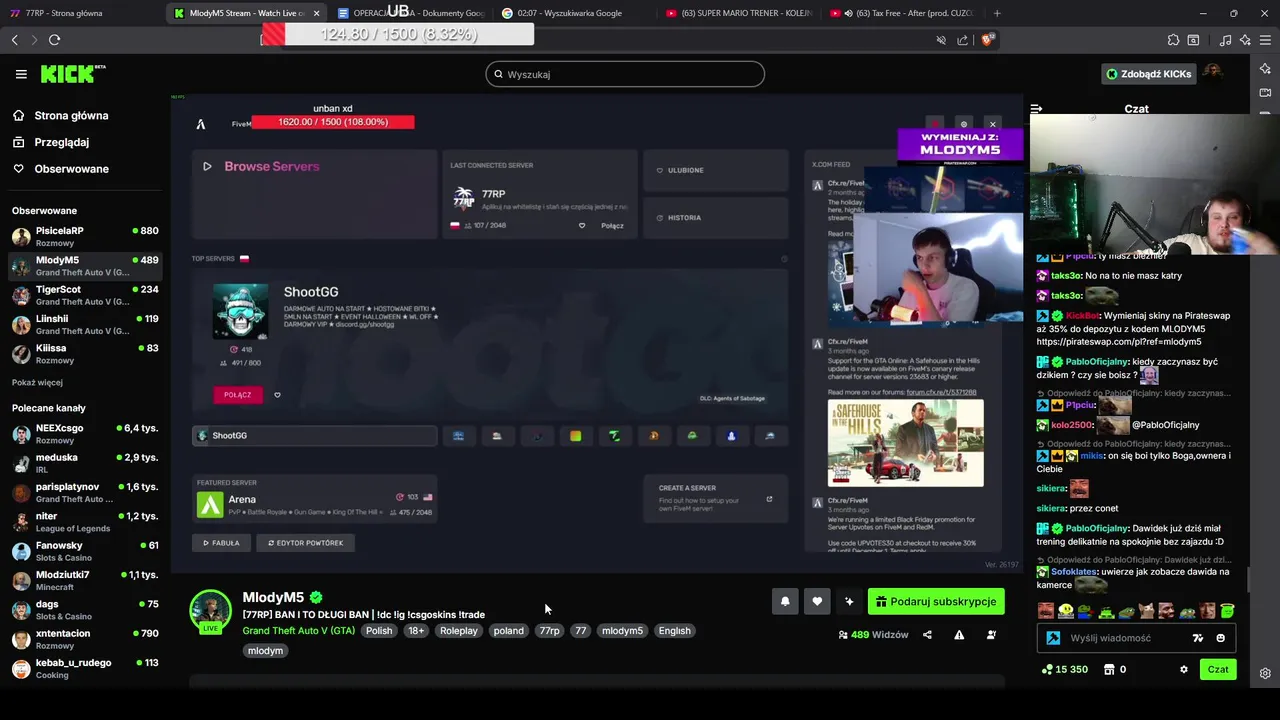Open TigerScot followed channel

click(x=85, y=295)
